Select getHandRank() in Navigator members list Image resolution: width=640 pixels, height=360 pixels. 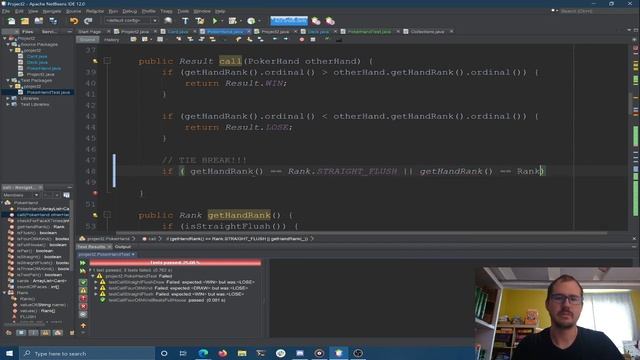(40, 227)
